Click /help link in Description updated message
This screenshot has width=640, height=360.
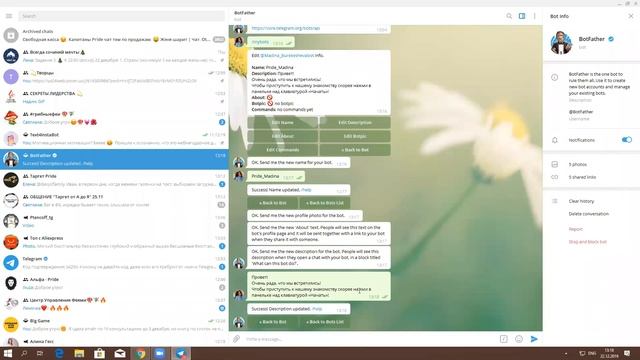tap(317, 309)
